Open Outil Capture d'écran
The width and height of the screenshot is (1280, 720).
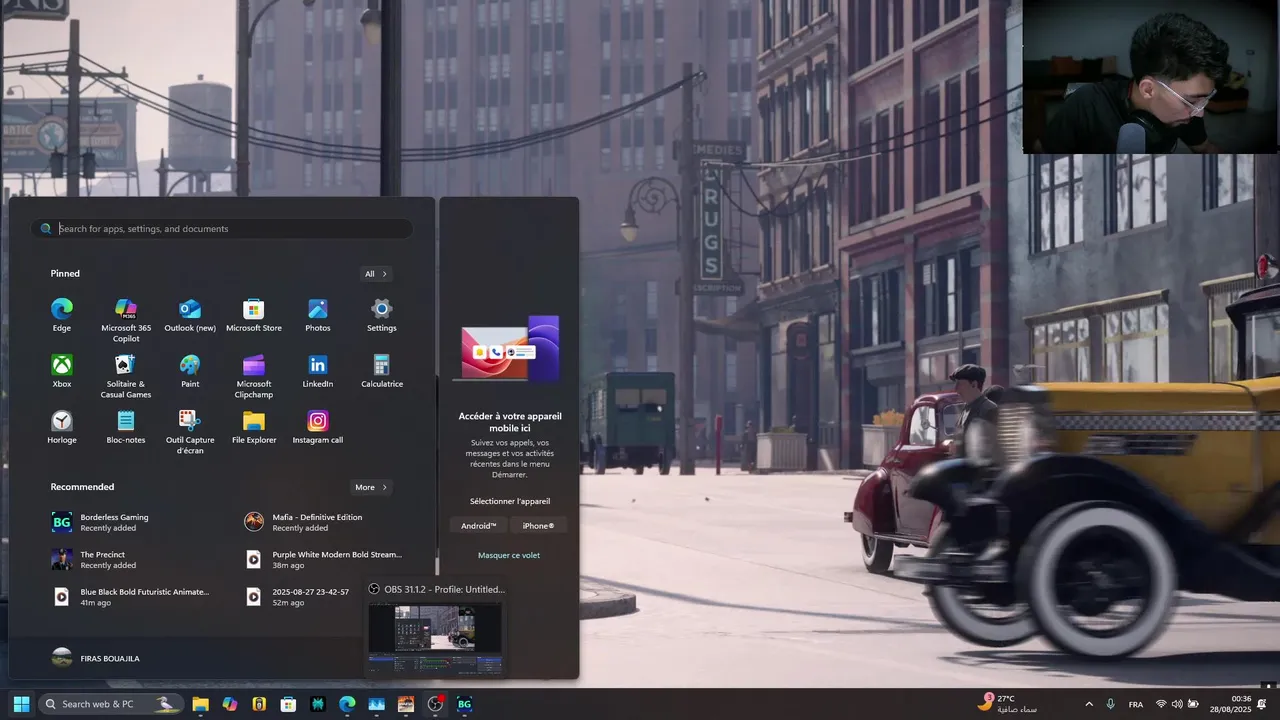pyautogui.click(x=190, y=432)
